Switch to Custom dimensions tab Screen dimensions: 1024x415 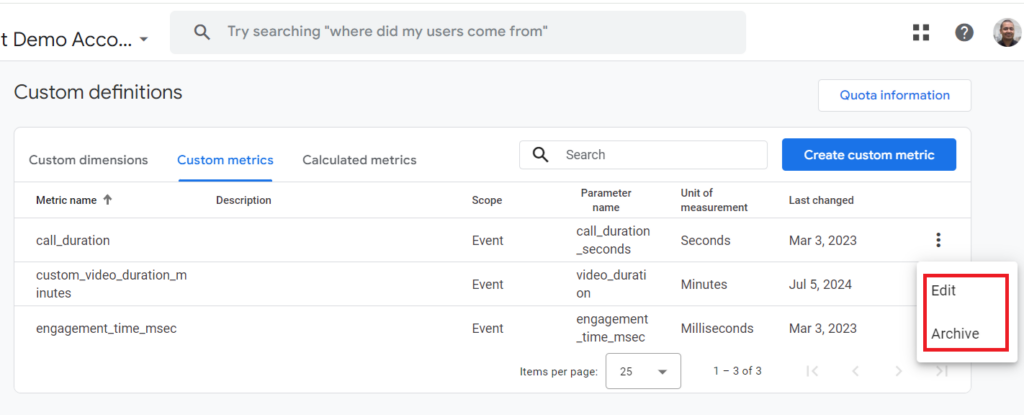pyautogui.click(x=88, y=160)
